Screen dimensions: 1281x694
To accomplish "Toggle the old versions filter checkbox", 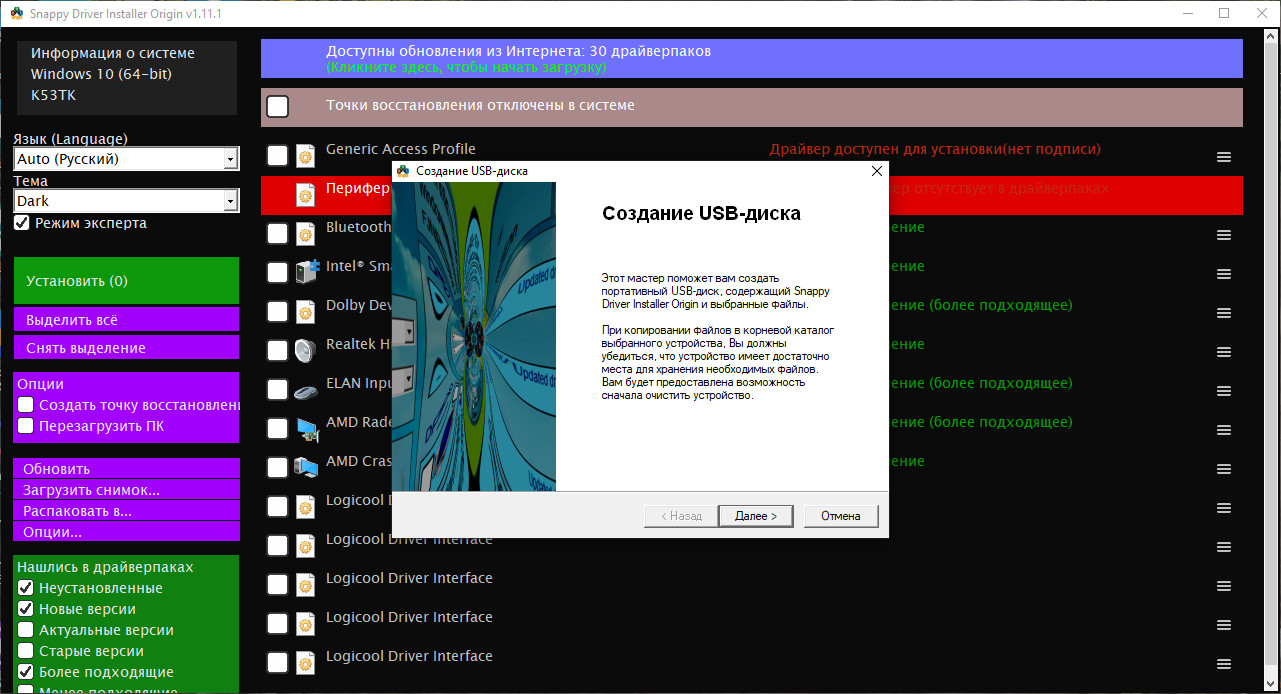I will tap(26, 651).
